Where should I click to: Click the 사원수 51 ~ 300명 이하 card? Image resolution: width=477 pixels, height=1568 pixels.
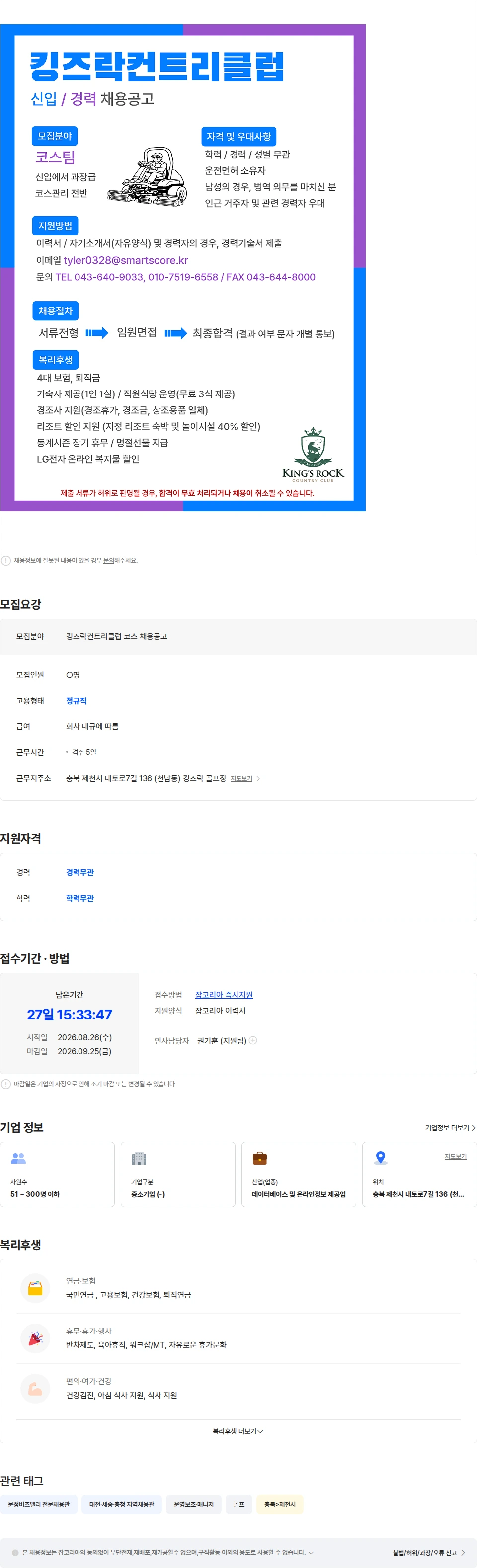pyautogui.click(x=57, y=1174)
